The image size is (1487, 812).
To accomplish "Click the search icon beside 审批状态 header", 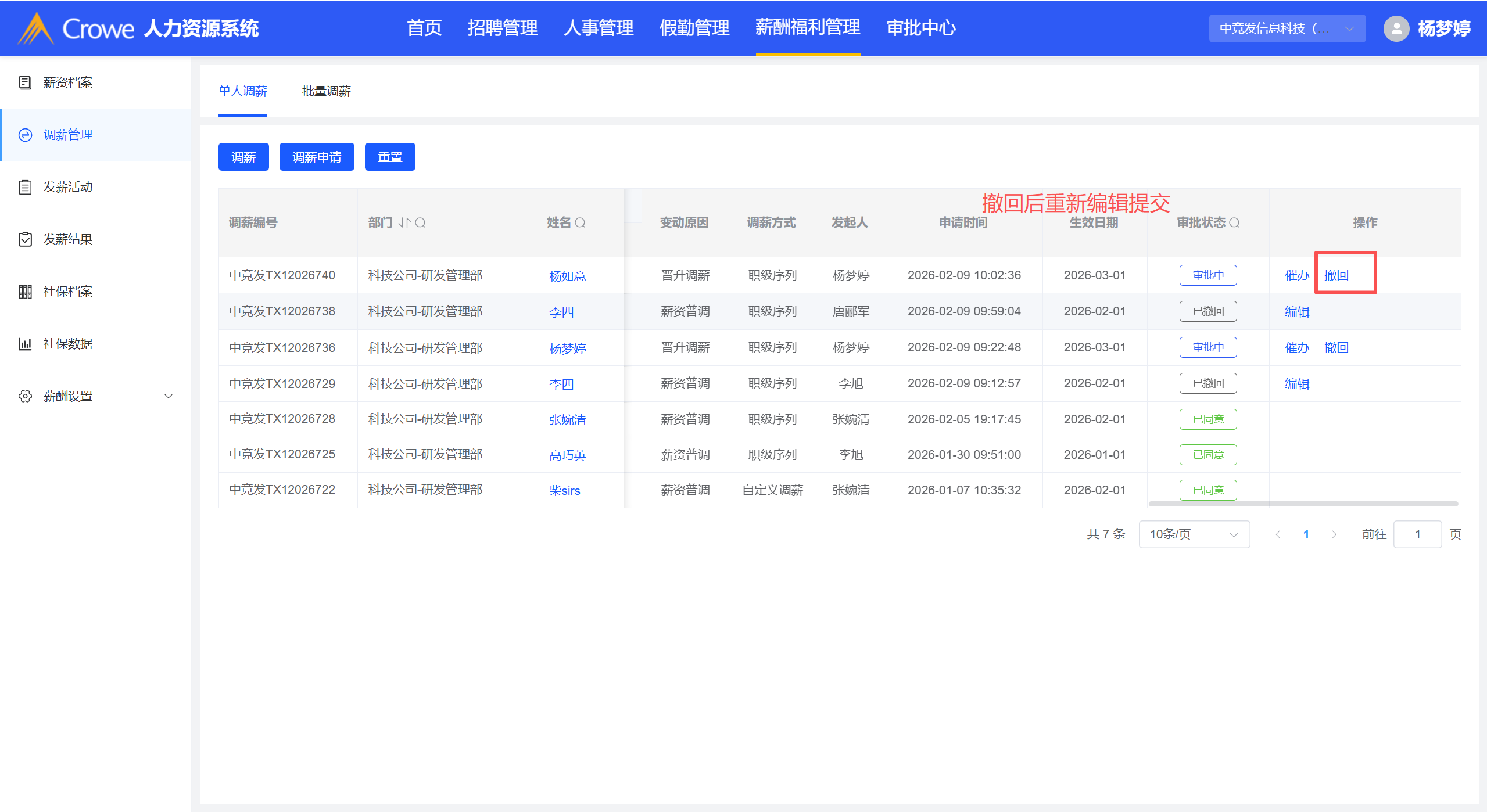I will click(1235, 222).
